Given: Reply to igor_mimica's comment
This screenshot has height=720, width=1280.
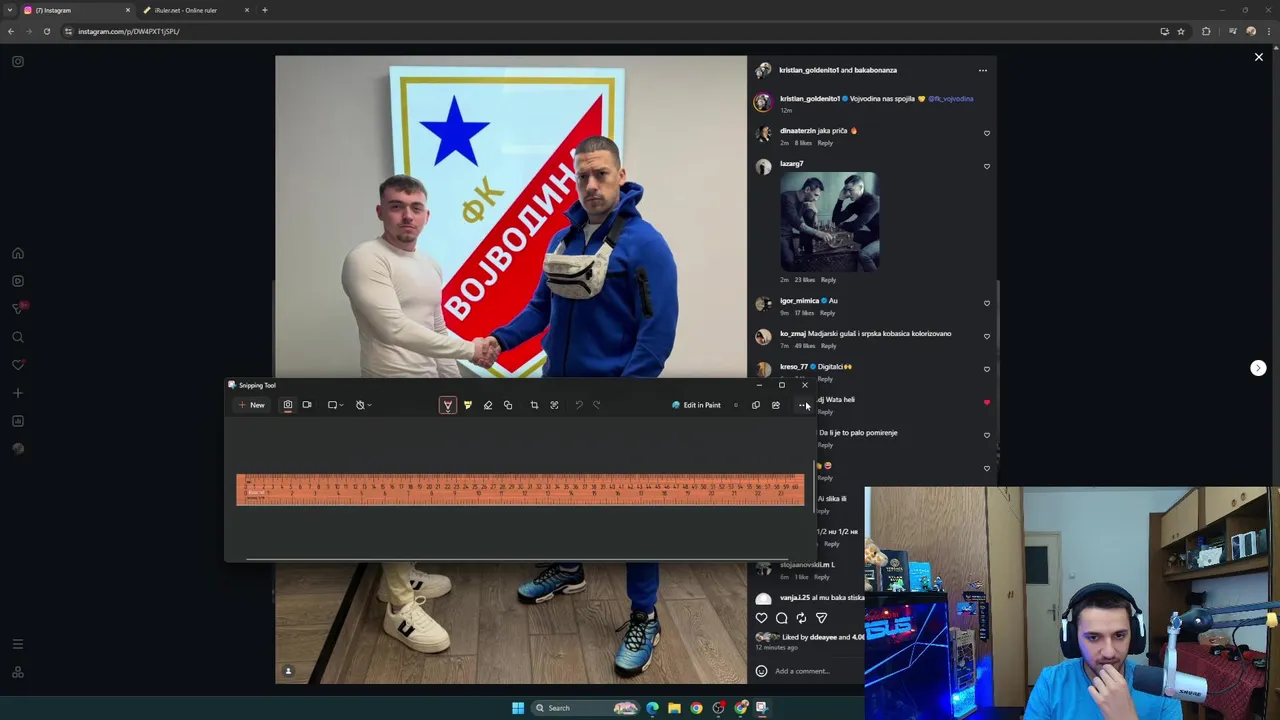Looking at the screenshot, I should pos(827,313).
